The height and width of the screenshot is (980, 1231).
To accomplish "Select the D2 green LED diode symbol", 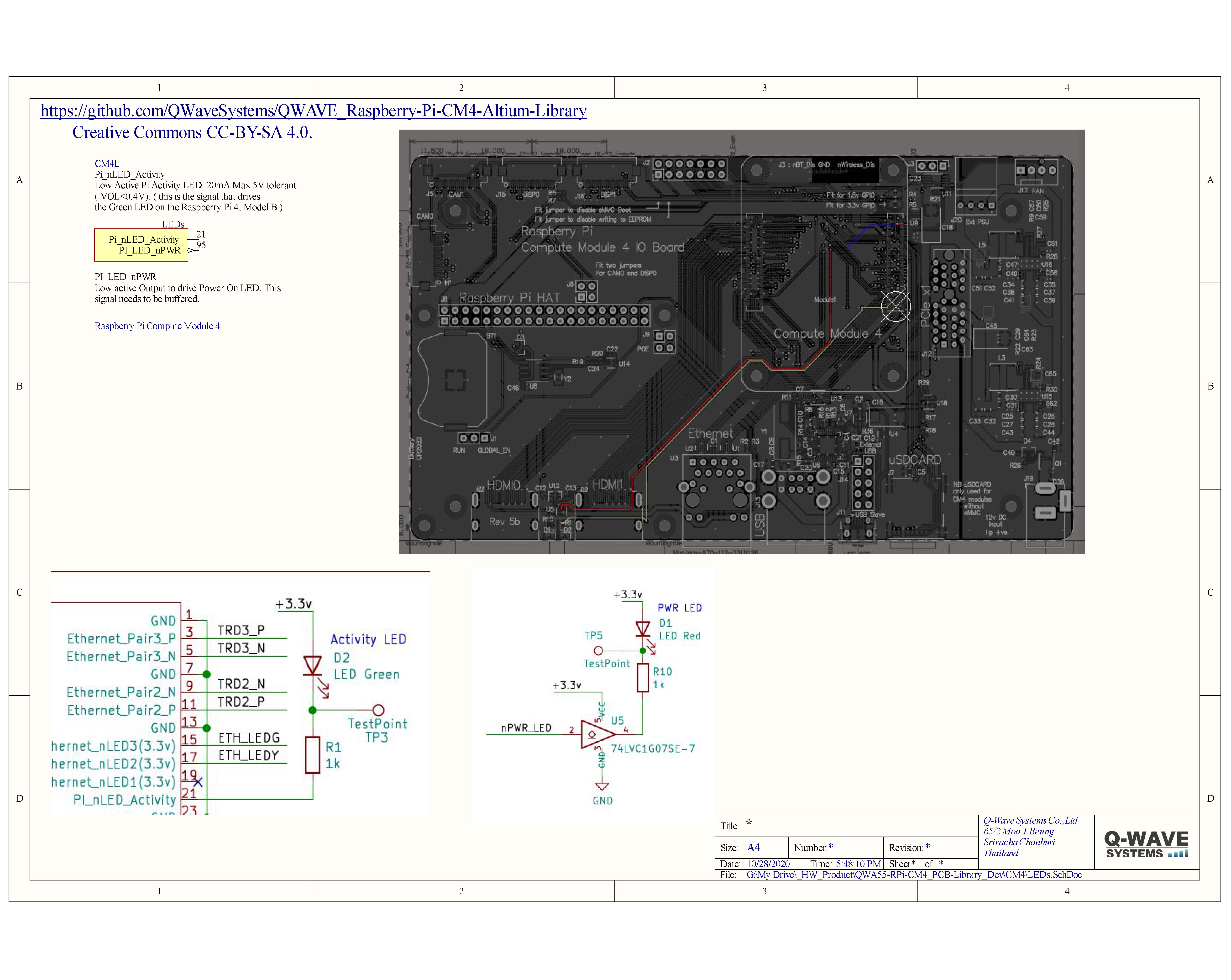I will pos(313,665).
